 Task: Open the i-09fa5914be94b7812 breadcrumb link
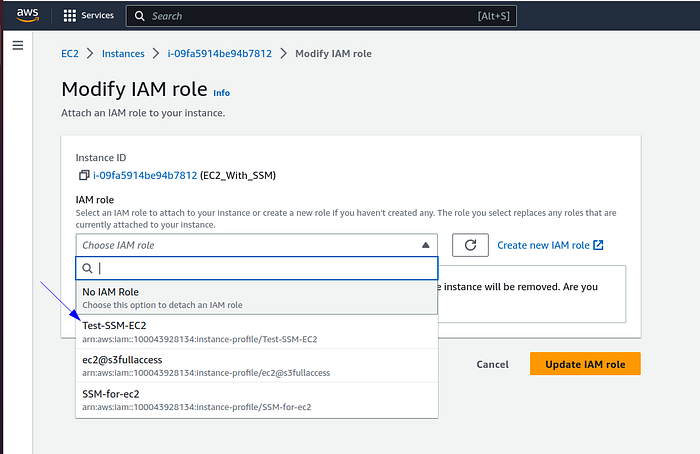tap(220, 54)
